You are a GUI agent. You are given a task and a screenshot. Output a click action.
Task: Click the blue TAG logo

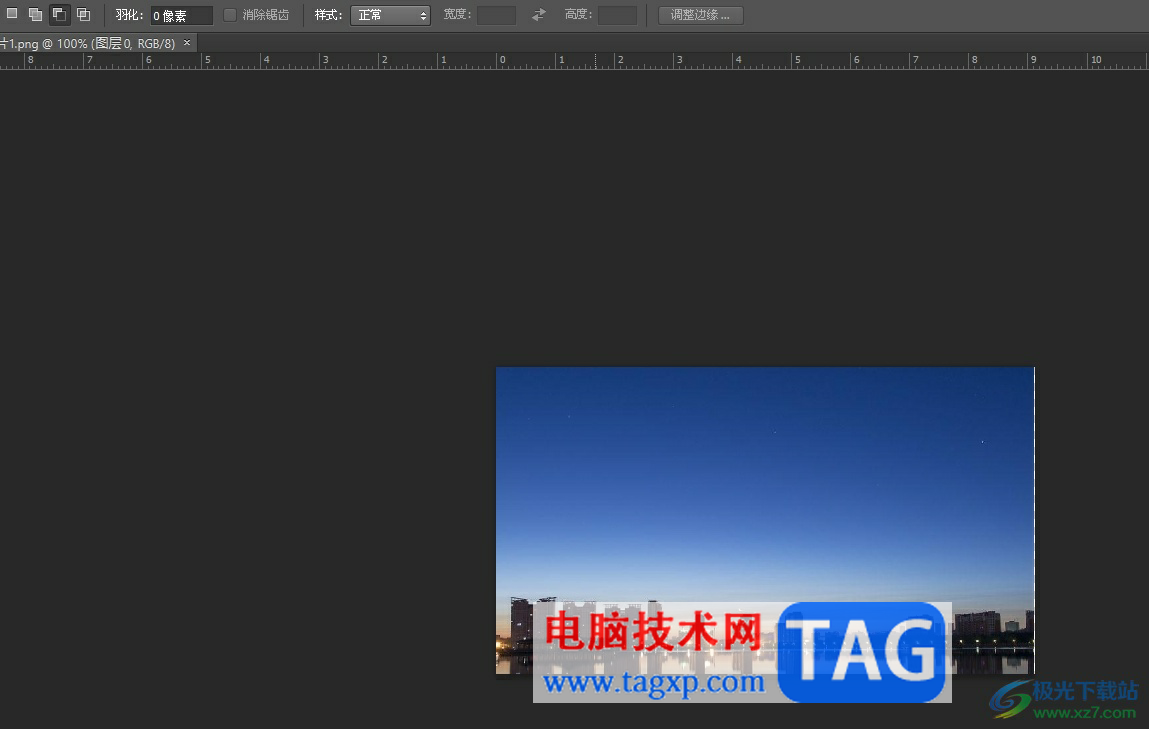pos(862,651)
